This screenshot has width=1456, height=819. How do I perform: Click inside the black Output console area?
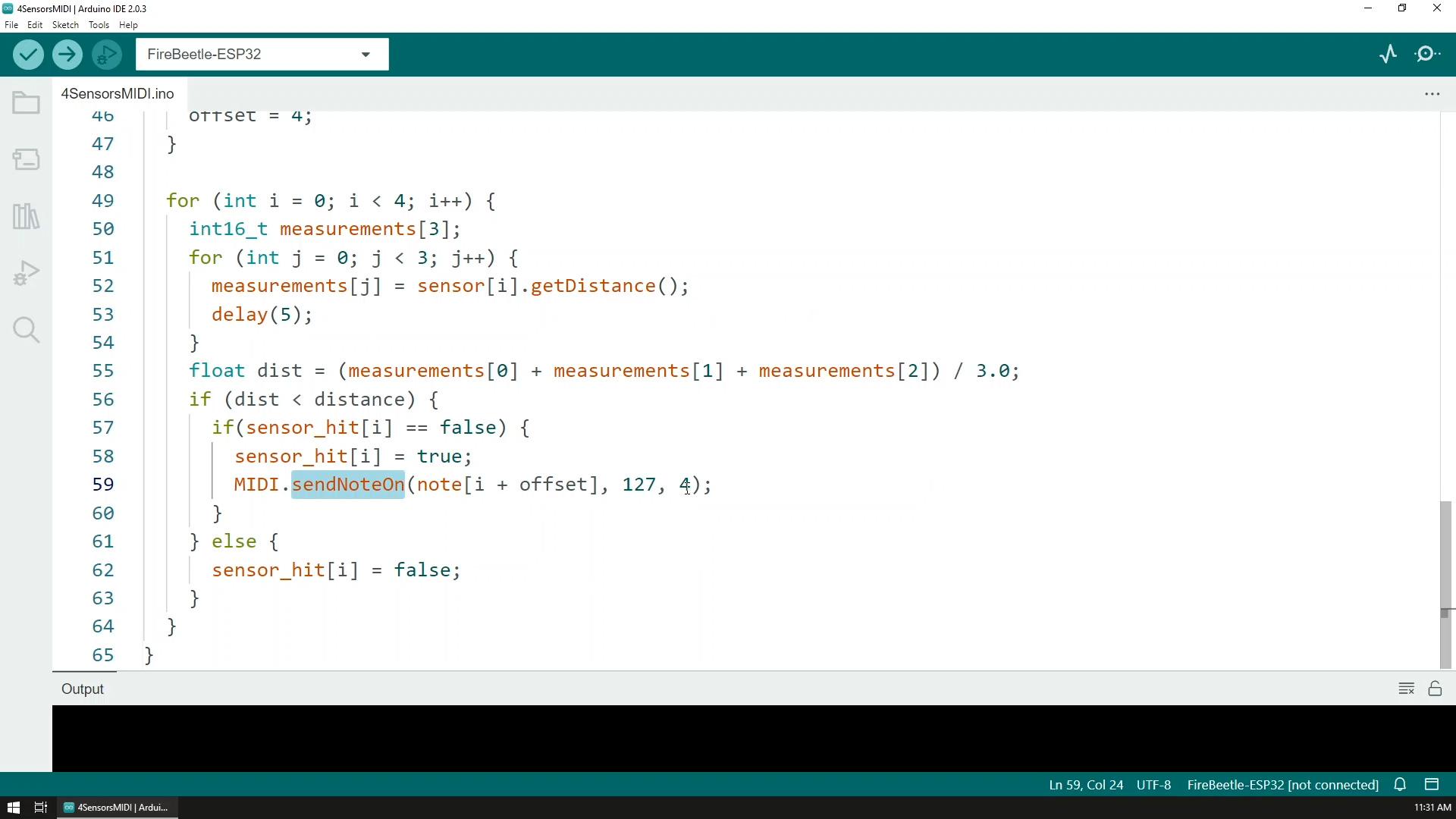(754, 739)
